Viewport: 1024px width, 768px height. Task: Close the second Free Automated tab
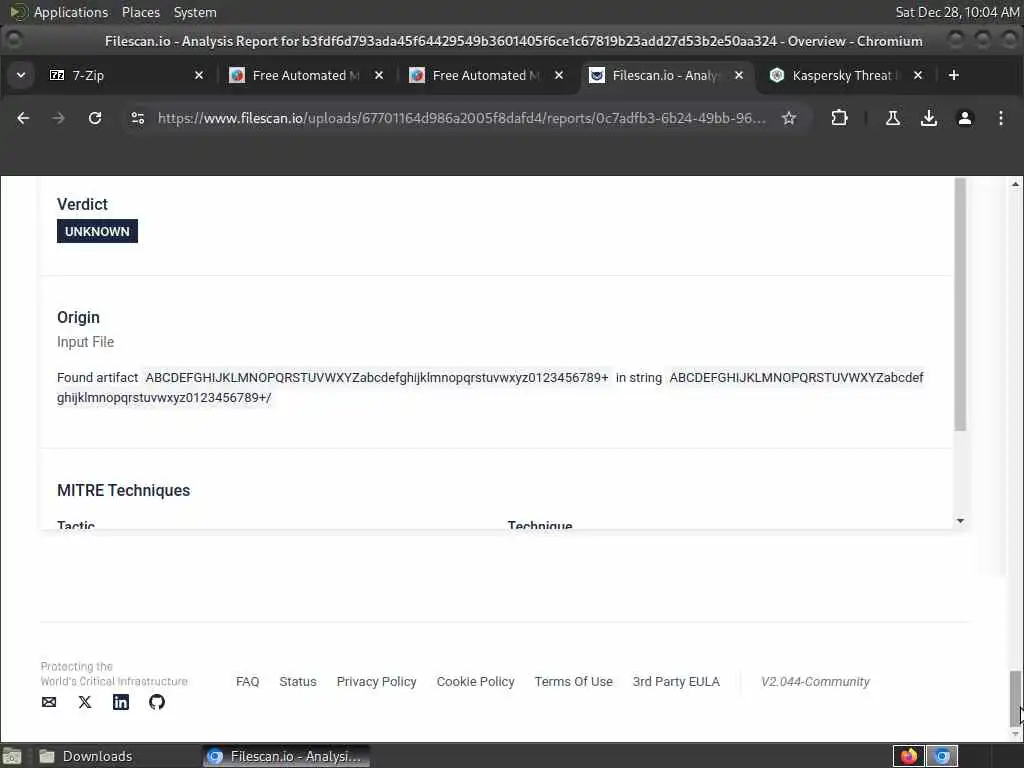(x=559, y=76)
